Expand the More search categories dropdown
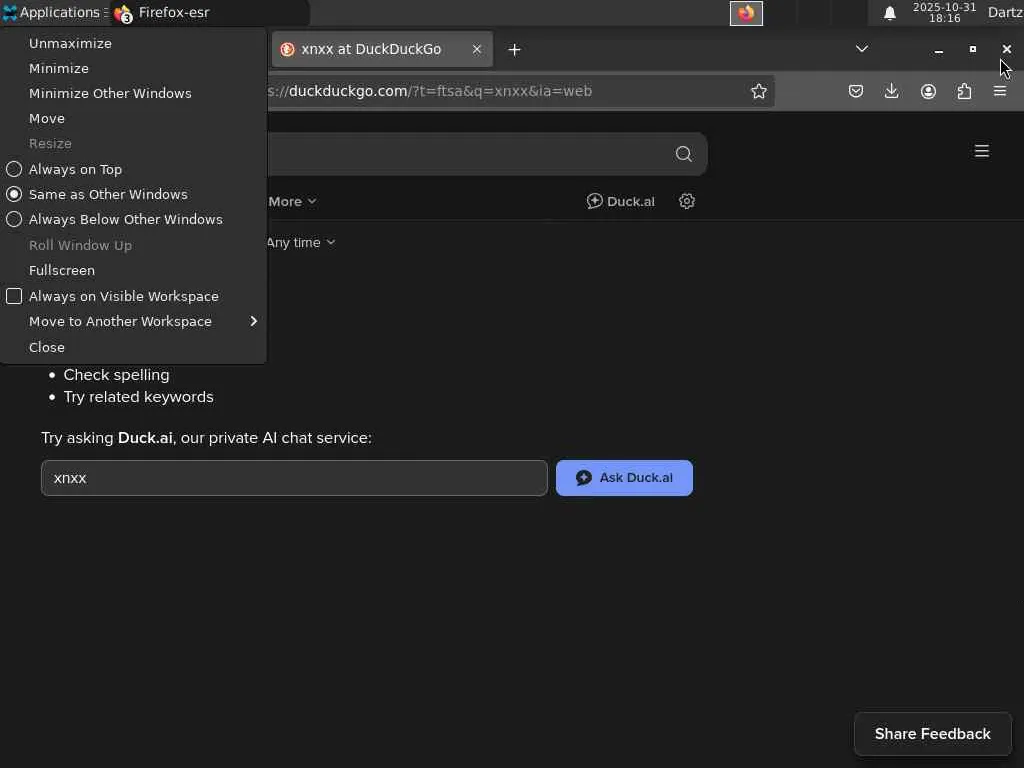Viewport: 1024px width, 768px height. pyautogui.click(x=292, y=202)
